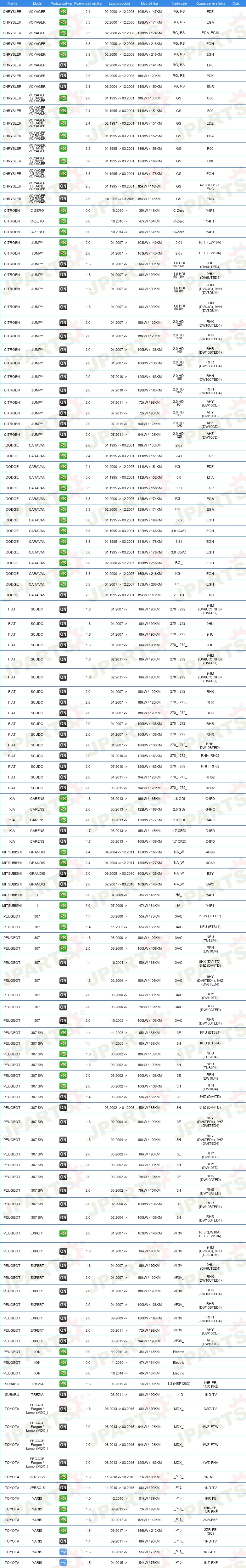Click diesel ON icon for Chrysler Voyager EDK 88kW/120KM

click(x=63, y=76)
